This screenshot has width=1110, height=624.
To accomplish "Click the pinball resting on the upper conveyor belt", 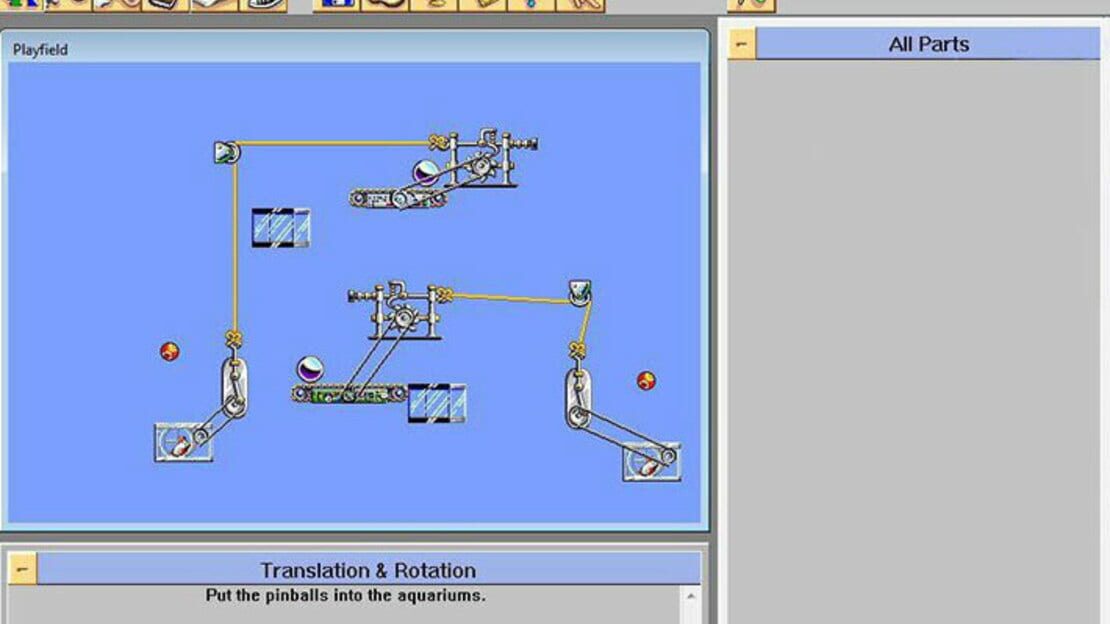I will pyautogui.click(x=426, y=172).
